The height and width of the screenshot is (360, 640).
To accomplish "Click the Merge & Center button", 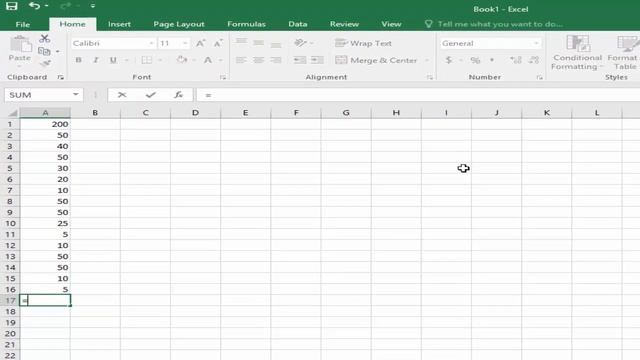I will click(376, 60).
